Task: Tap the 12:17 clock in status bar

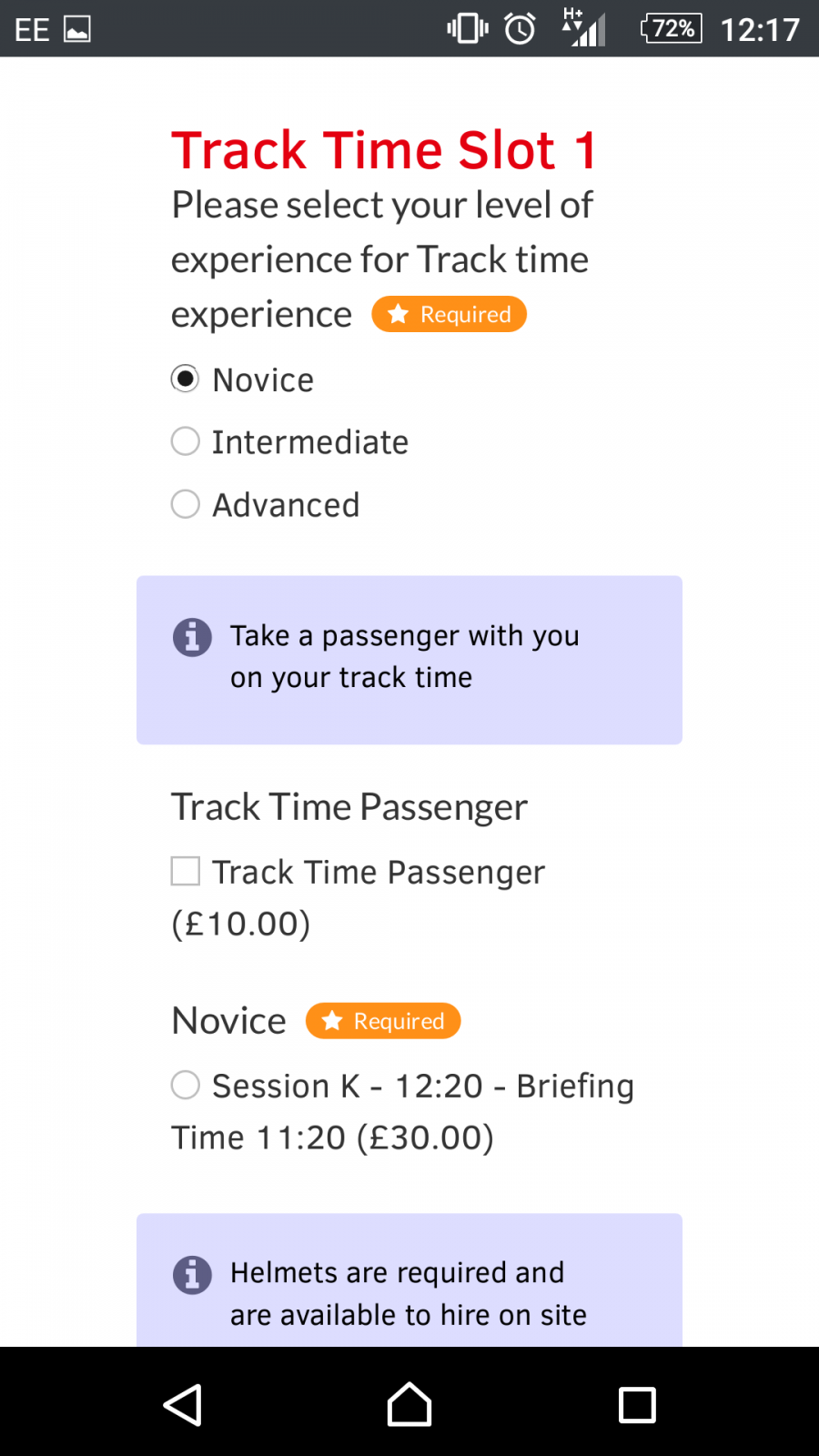Action: click(760, 29)
